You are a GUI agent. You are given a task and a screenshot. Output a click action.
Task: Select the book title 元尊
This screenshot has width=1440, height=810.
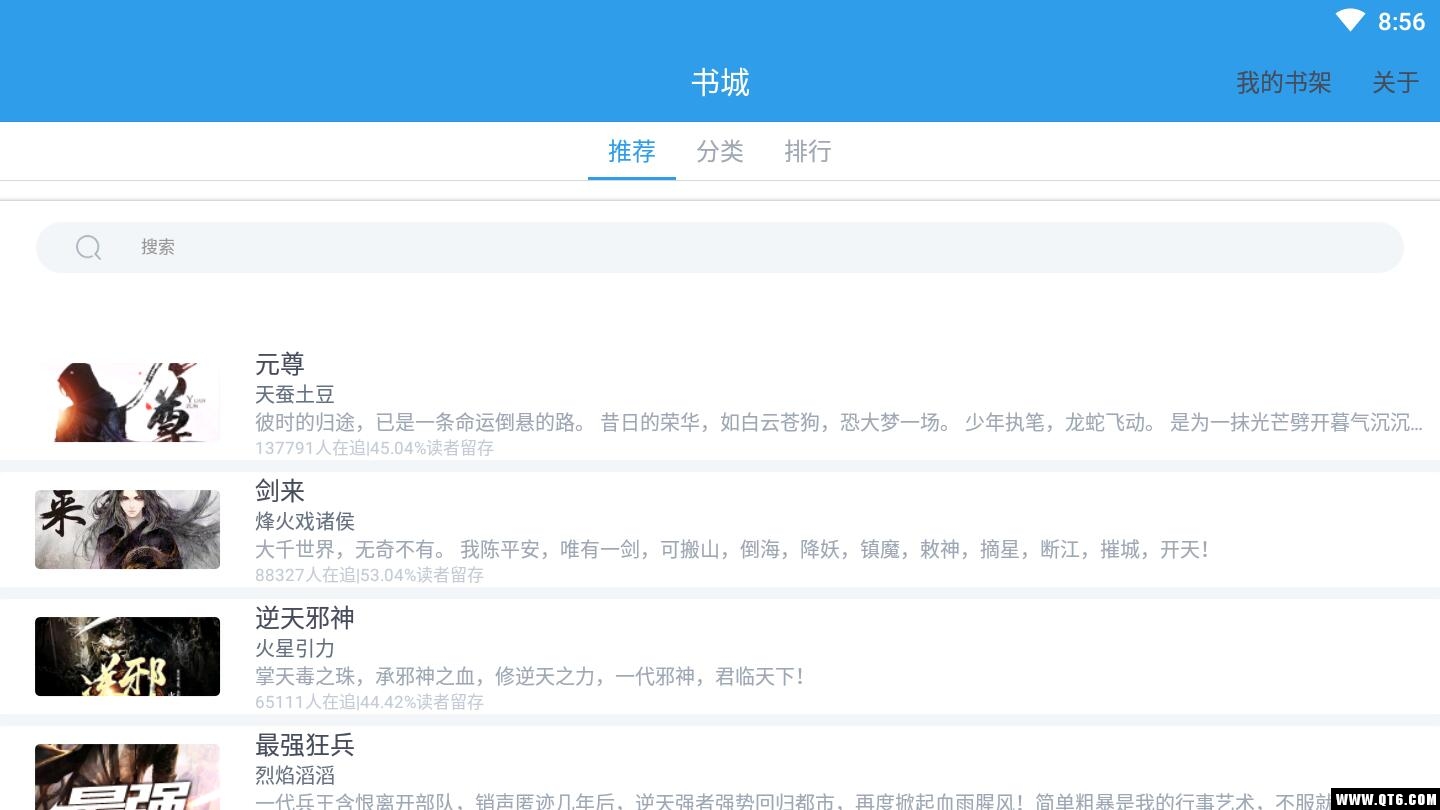[280, 364]
